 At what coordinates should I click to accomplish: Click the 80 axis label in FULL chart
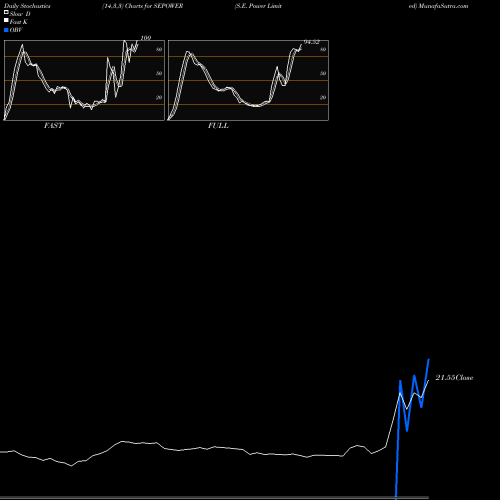(323, 50)
